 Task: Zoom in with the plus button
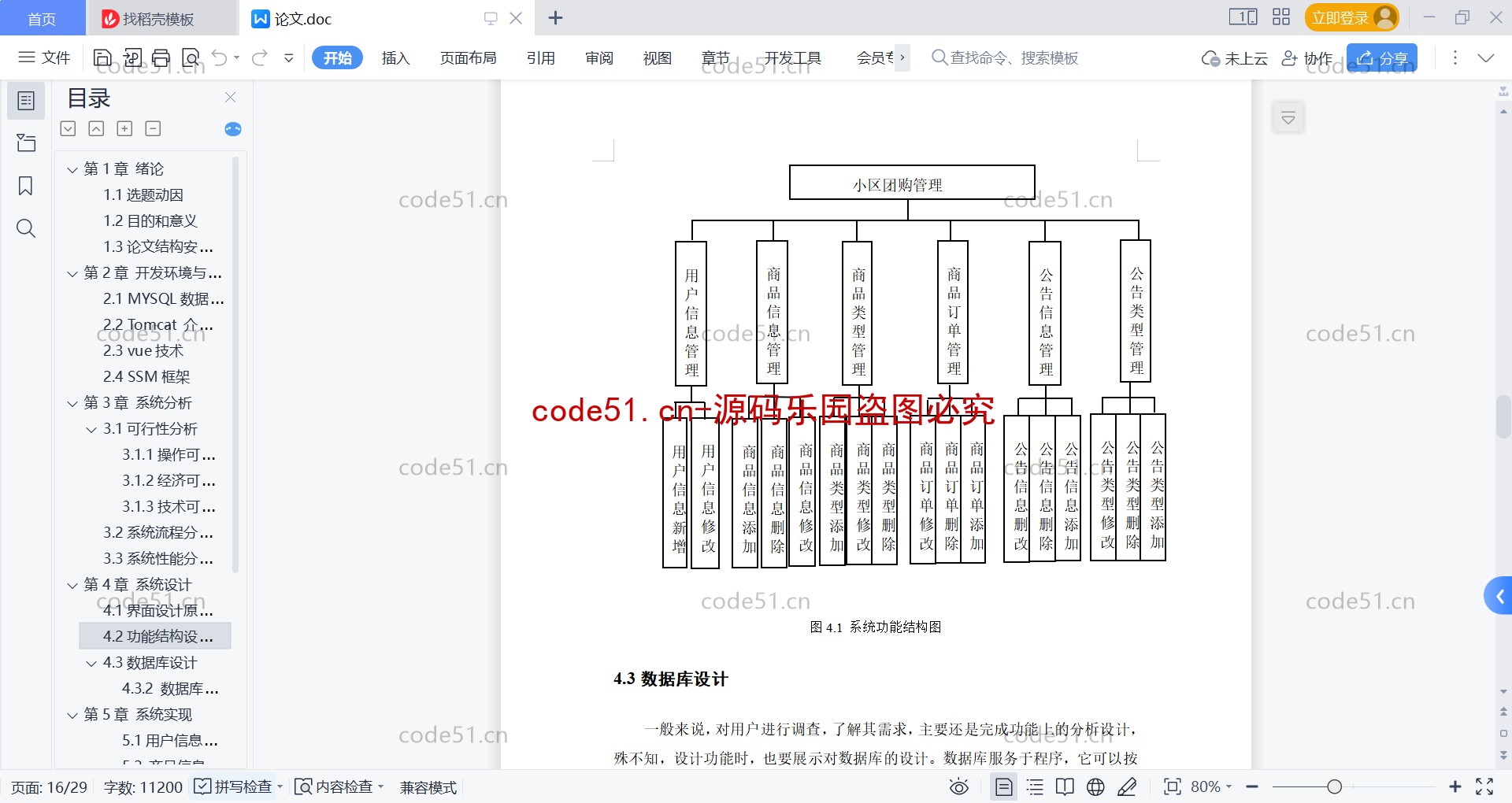[x=1455, y=786]
